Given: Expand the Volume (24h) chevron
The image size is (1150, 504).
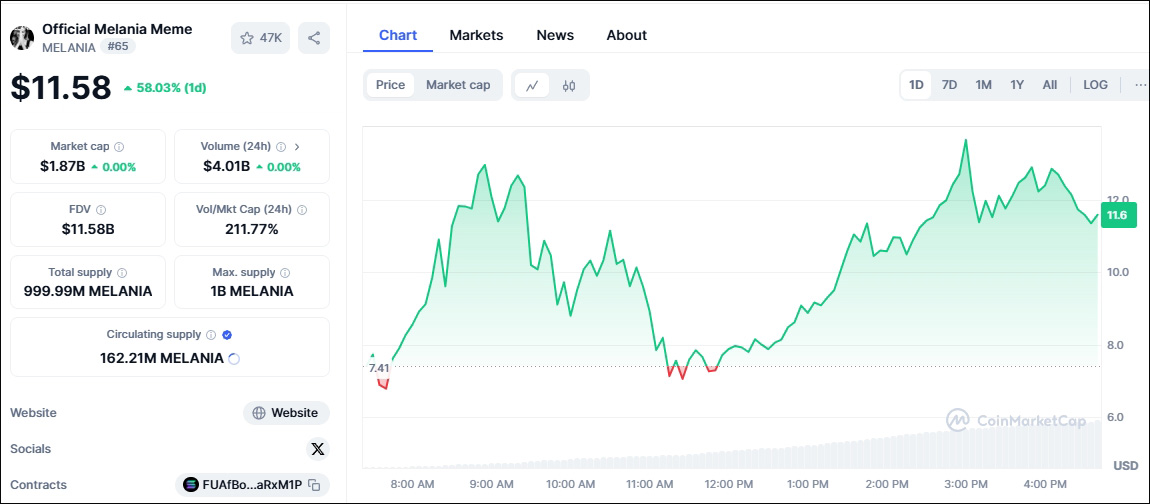Looking at the screenshot, I should pos(297,147).
